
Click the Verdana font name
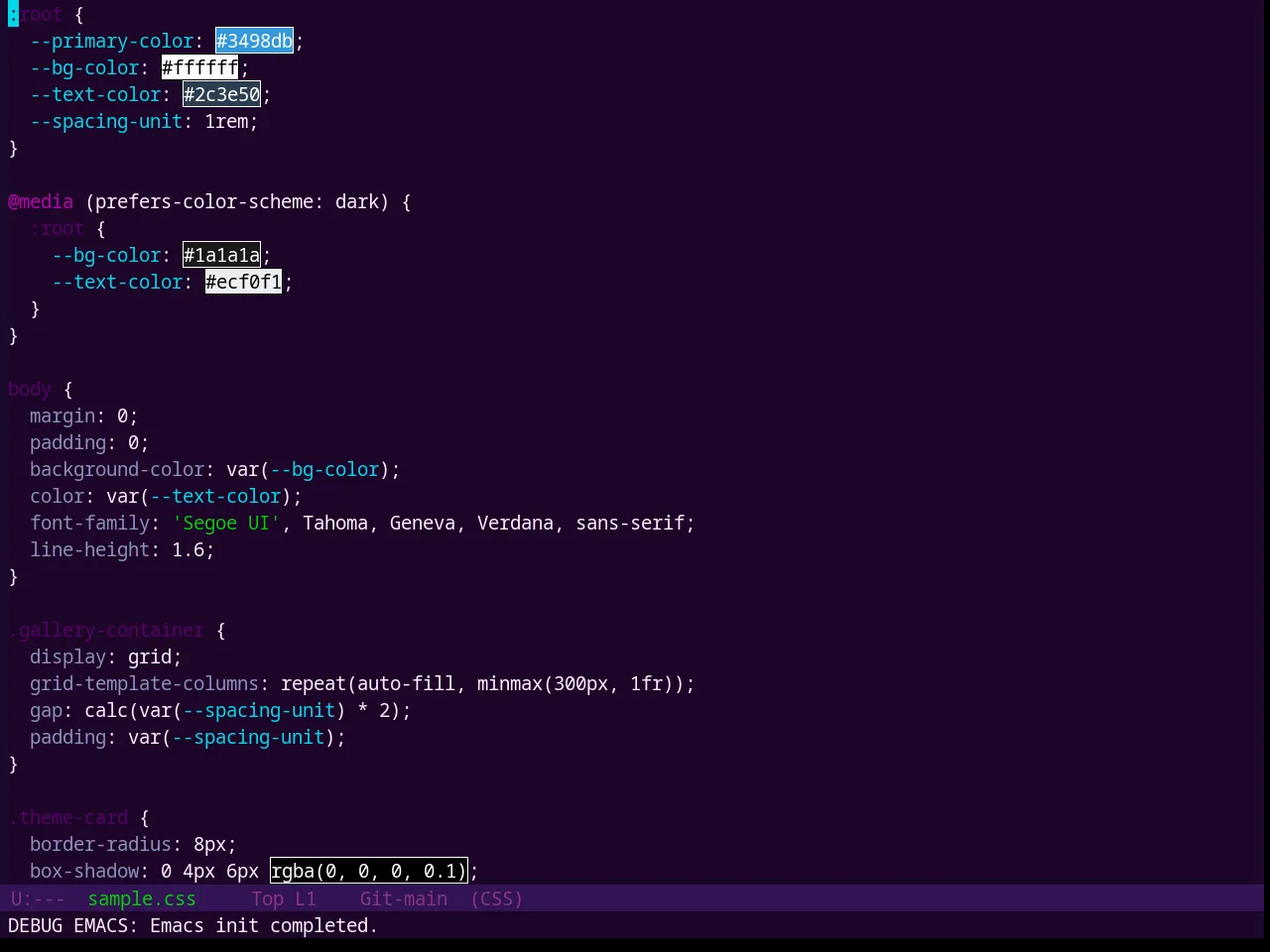(515, 523)
